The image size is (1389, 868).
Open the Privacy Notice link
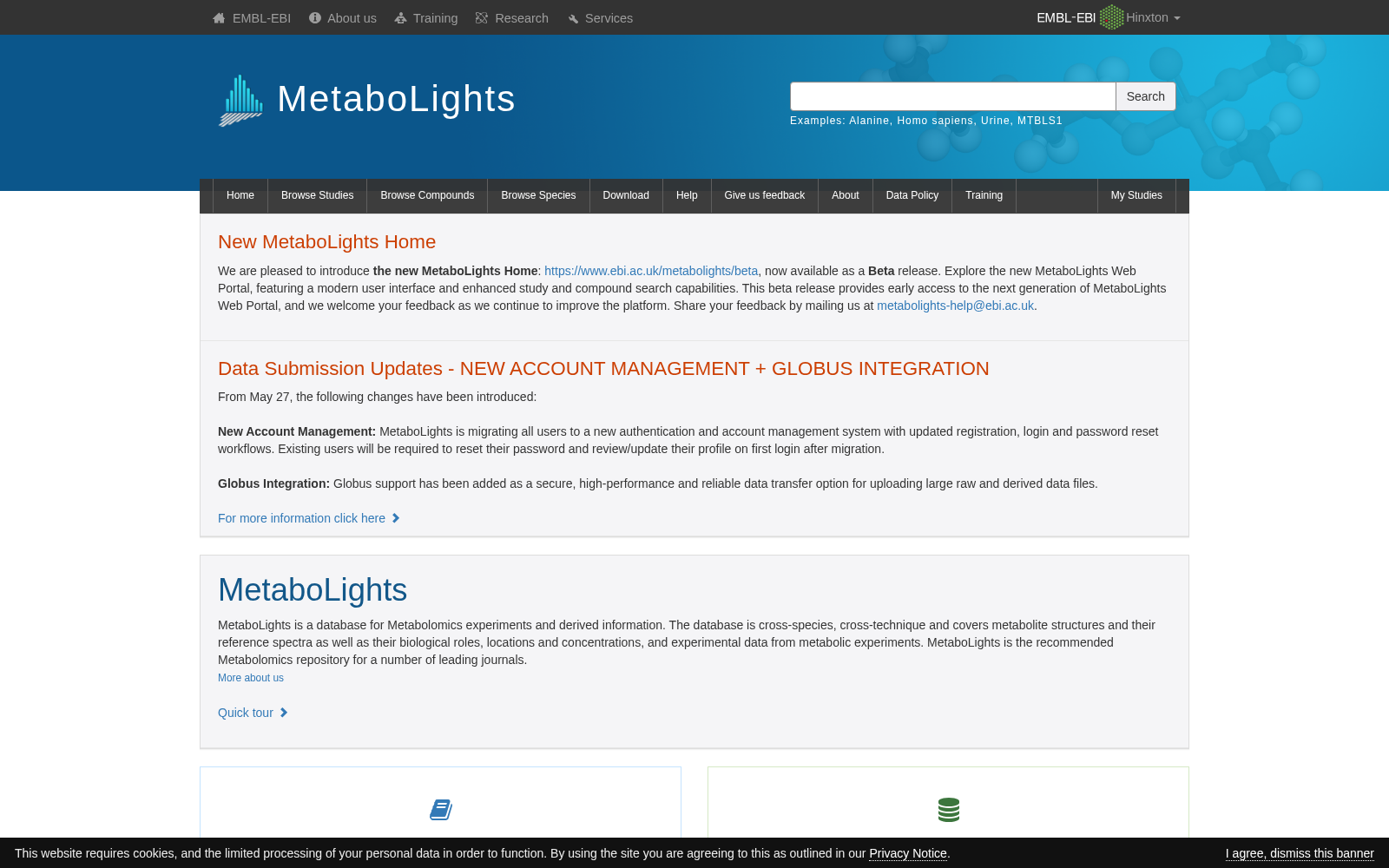(908, 853)
